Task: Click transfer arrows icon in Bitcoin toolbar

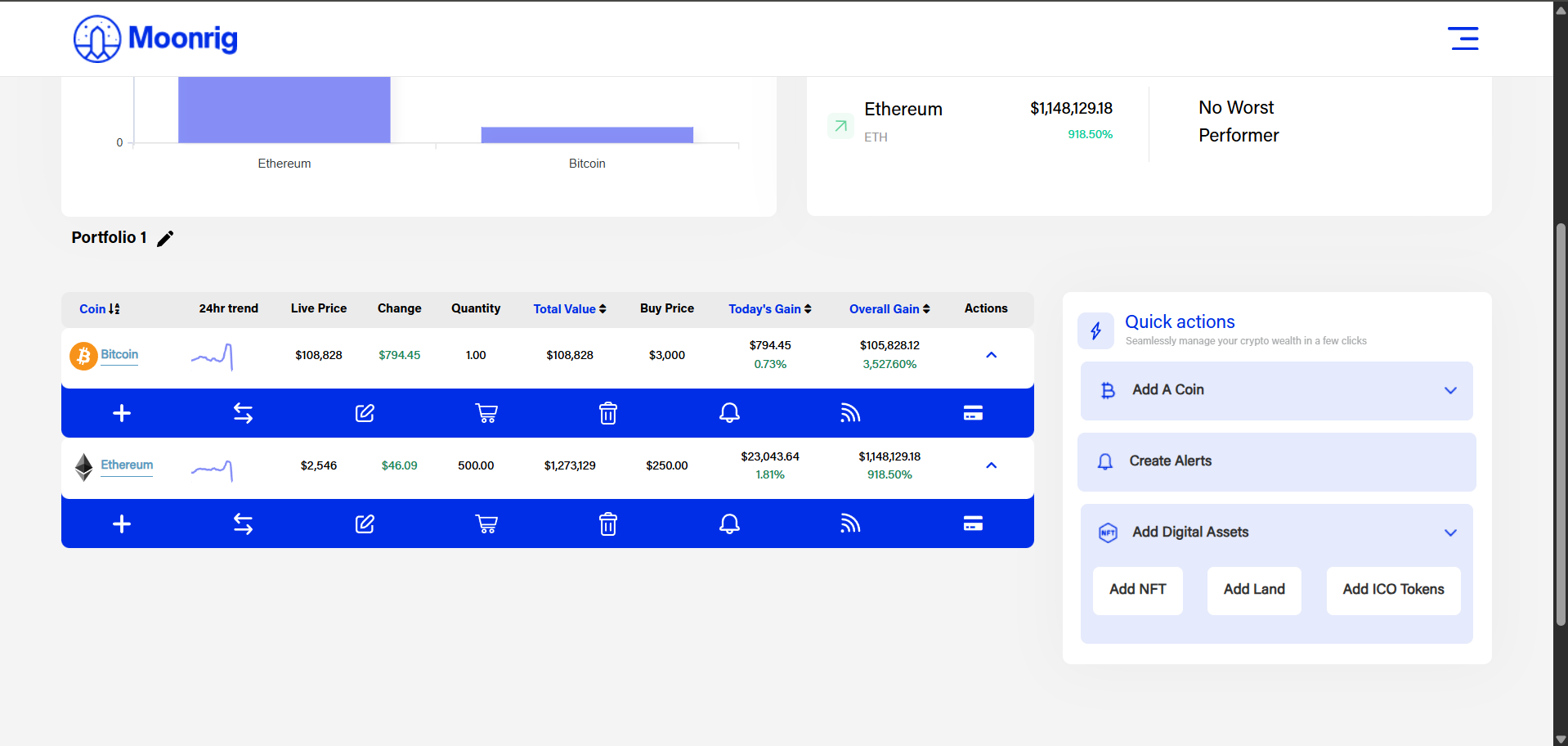Action: coord(243,413)
